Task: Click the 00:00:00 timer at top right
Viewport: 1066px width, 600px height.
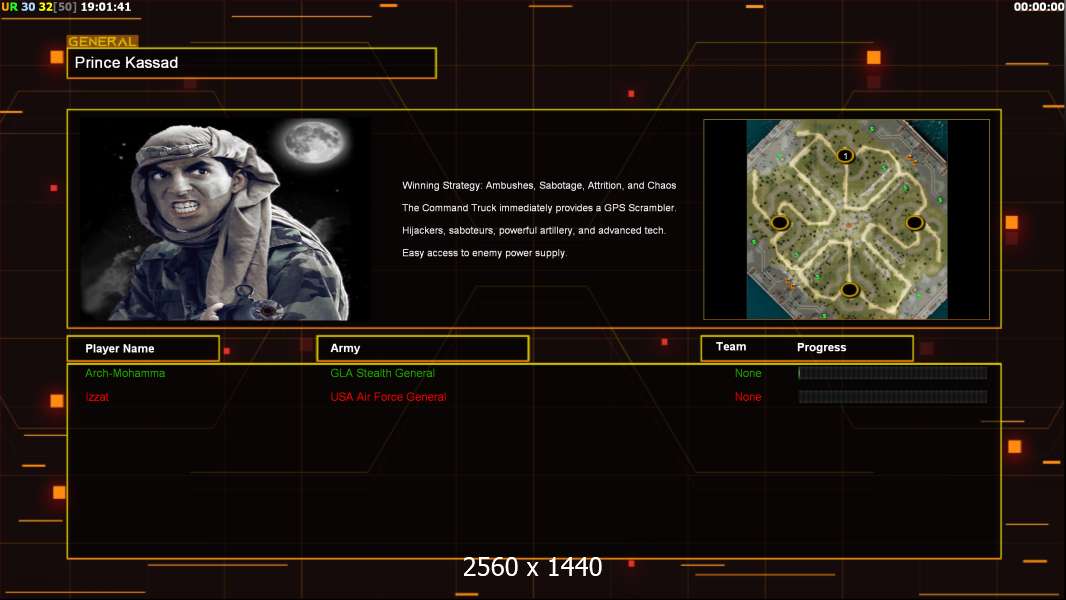Action: point(1039,7)
